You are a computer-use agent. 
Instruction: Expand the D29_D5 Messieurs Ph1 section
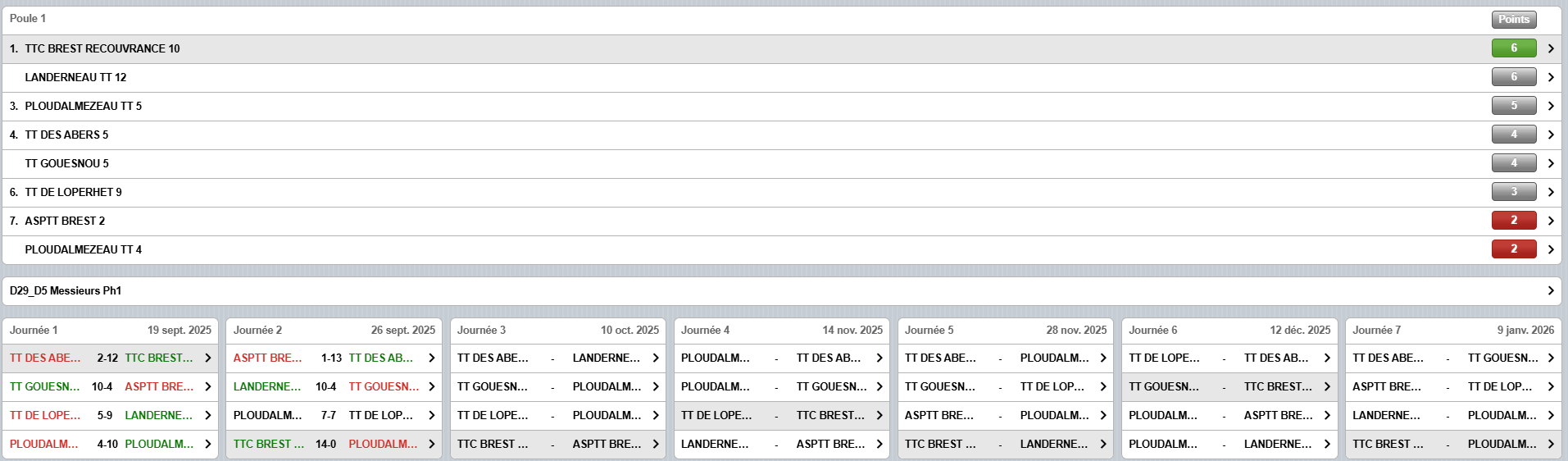(x=1550, y=290)
